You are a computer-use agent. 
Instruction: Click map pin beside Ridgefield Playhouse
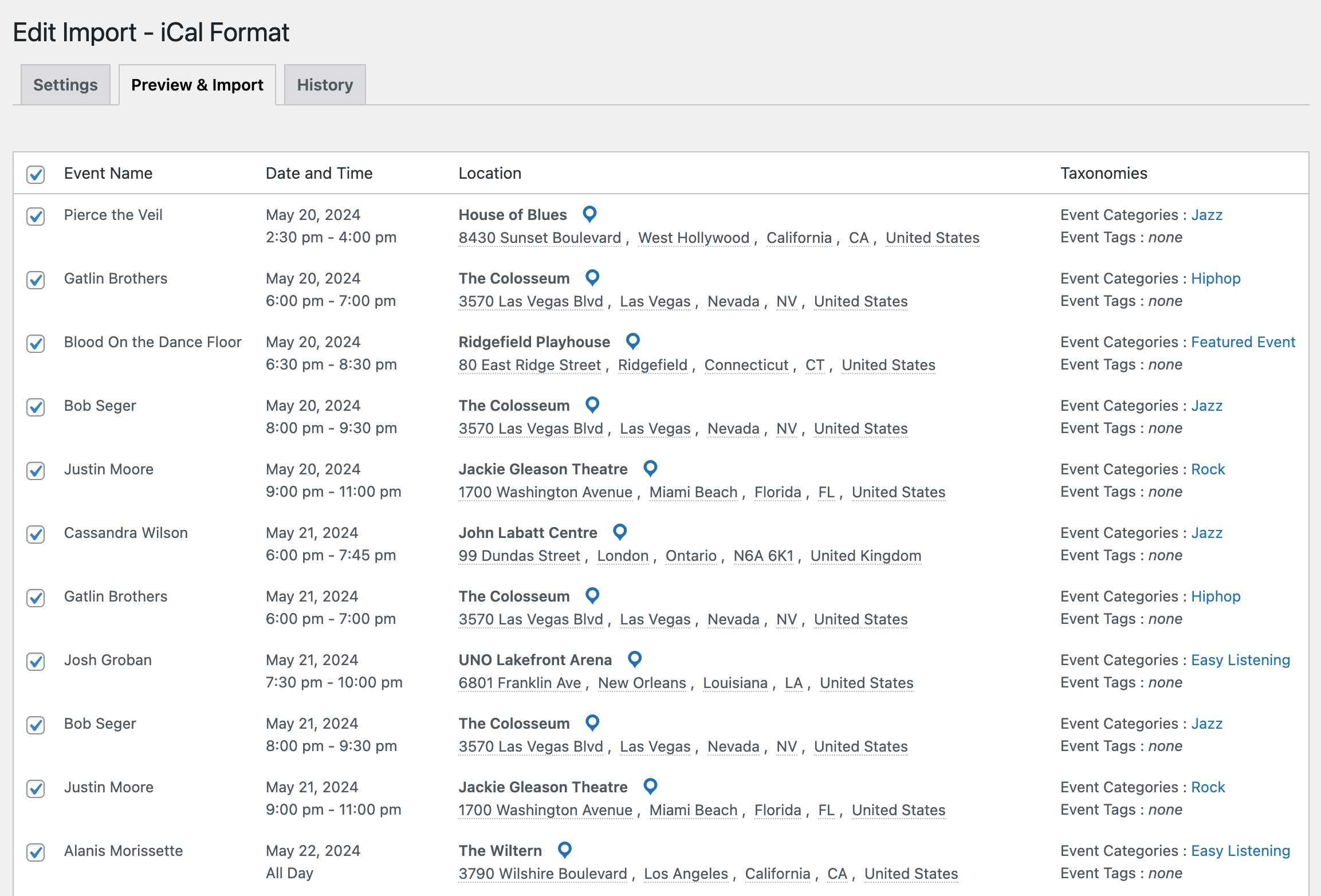[632, 341]
